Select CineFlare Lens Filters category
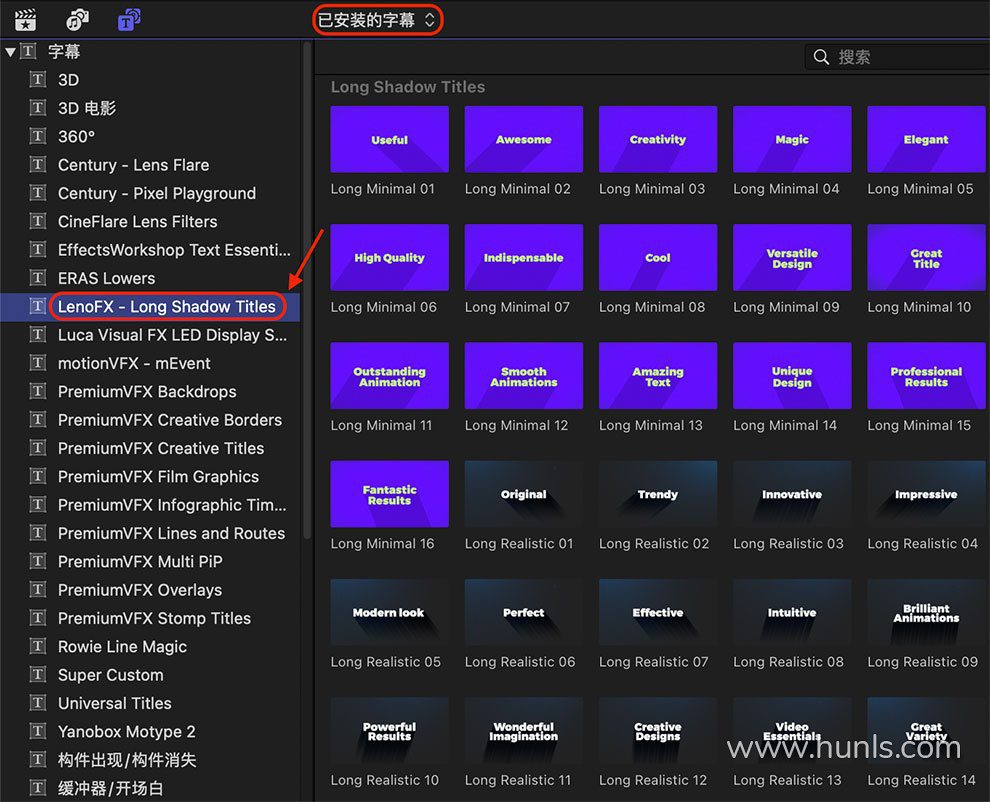 [150, 222]
